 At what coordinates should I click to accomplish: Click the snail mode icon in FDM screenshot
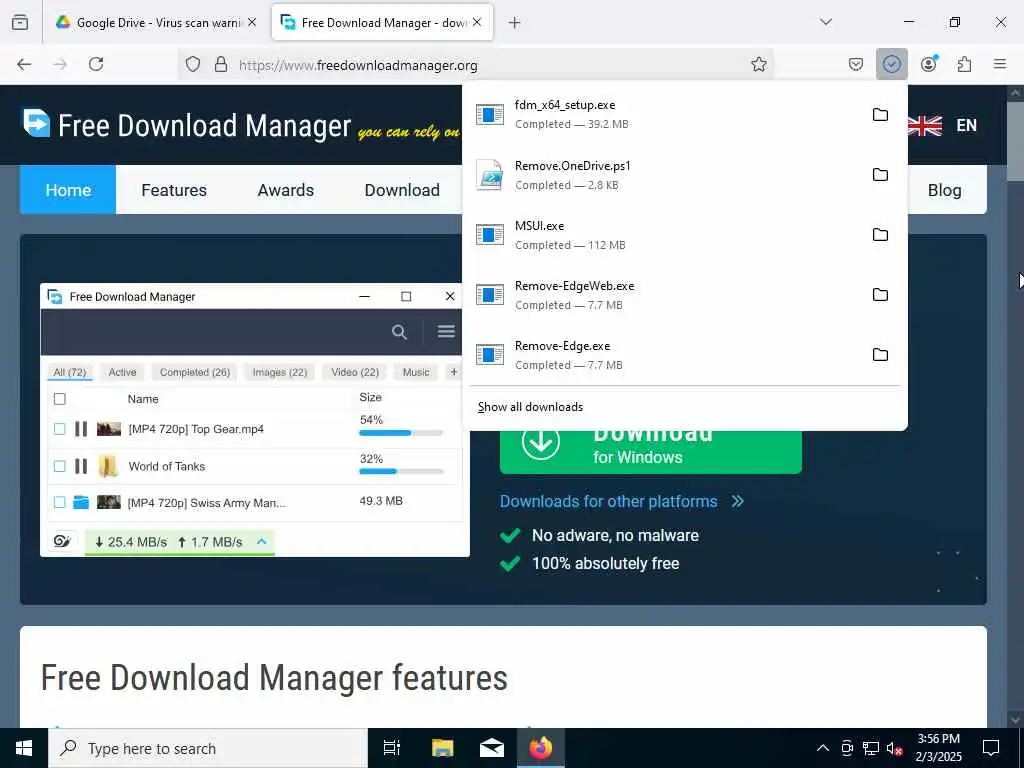pos(62,541)
